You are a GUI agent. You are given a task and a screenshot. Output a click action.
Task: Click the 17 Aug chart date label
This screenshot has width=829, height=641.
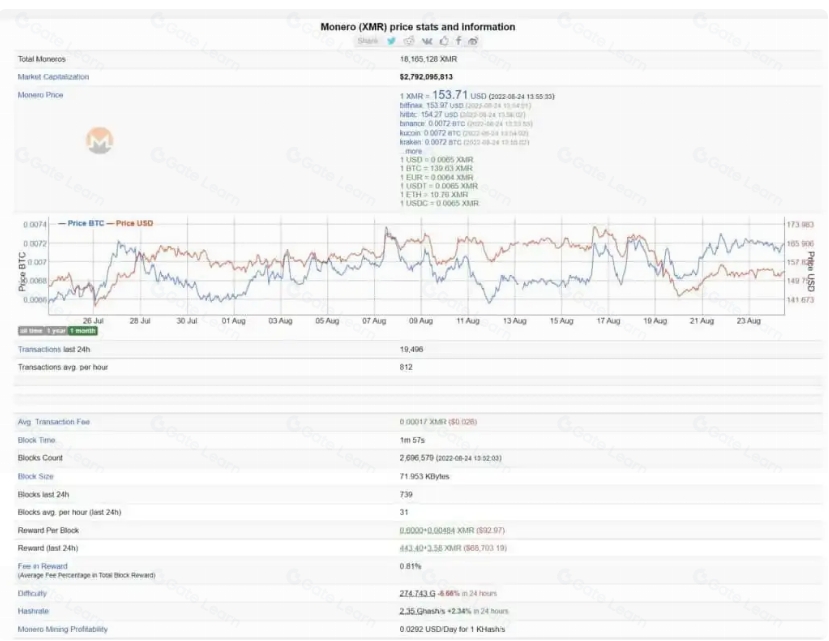(608, 320)
